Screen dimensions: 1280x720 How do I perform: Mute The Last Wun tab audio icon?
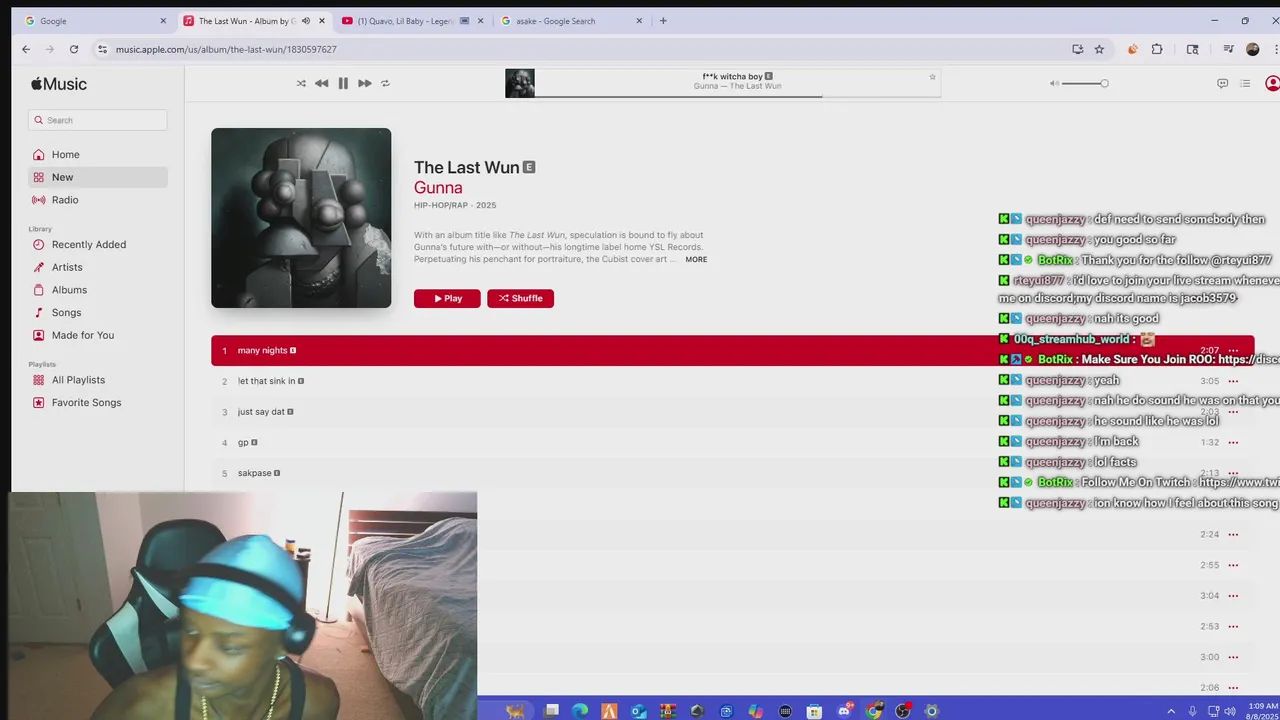click(x=306, y=21)
